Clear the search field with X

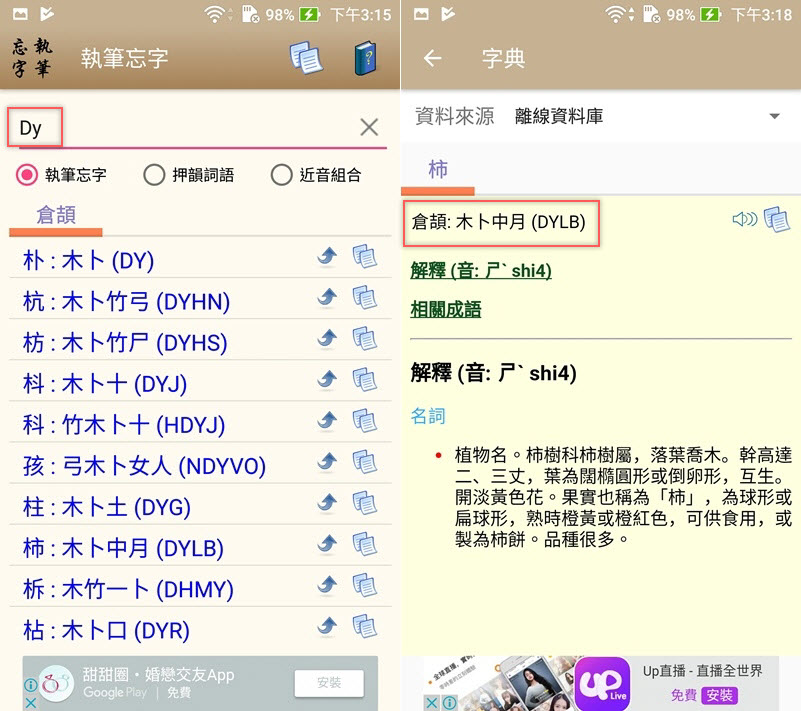click(369, 127)
